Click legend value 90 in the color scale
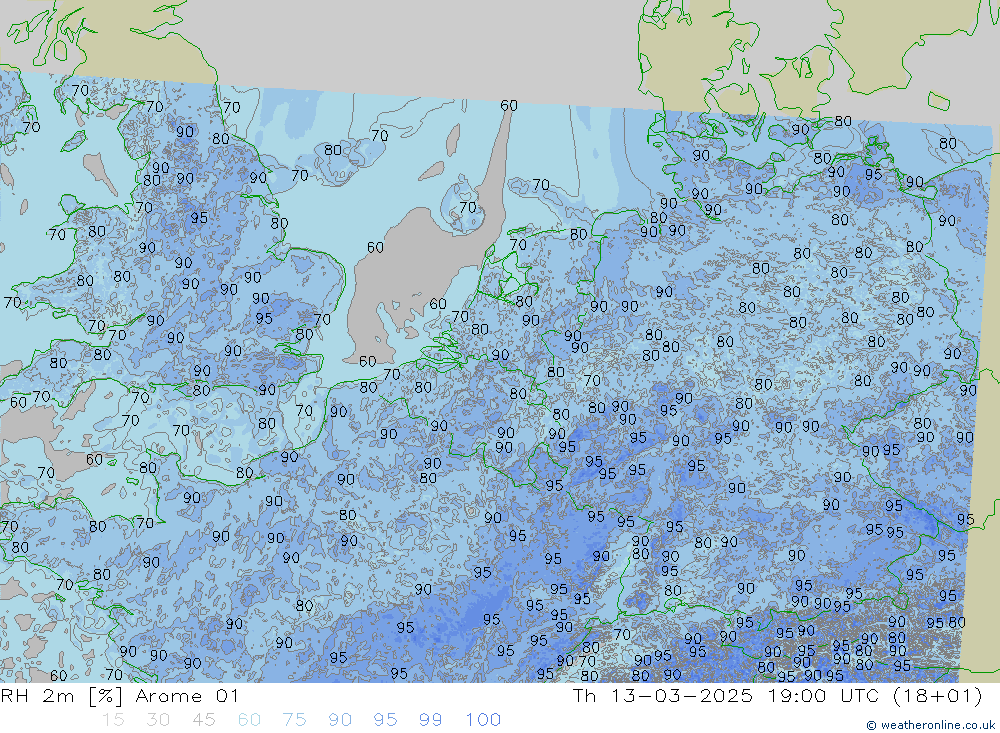Viewport: 1000px width, 733px height. tap(340, 720)
